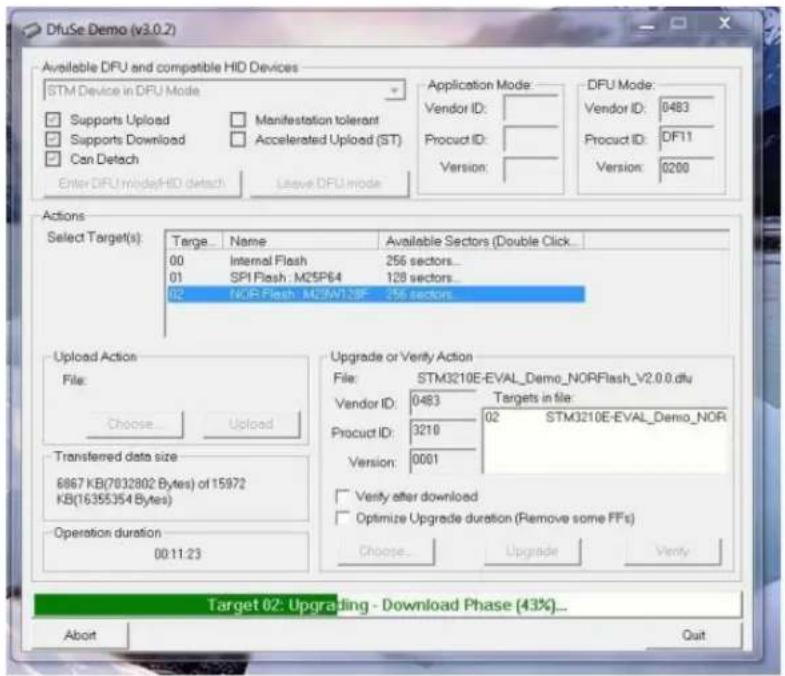Click the Upgrade button
785x676 pixels.
pos(532,552)
